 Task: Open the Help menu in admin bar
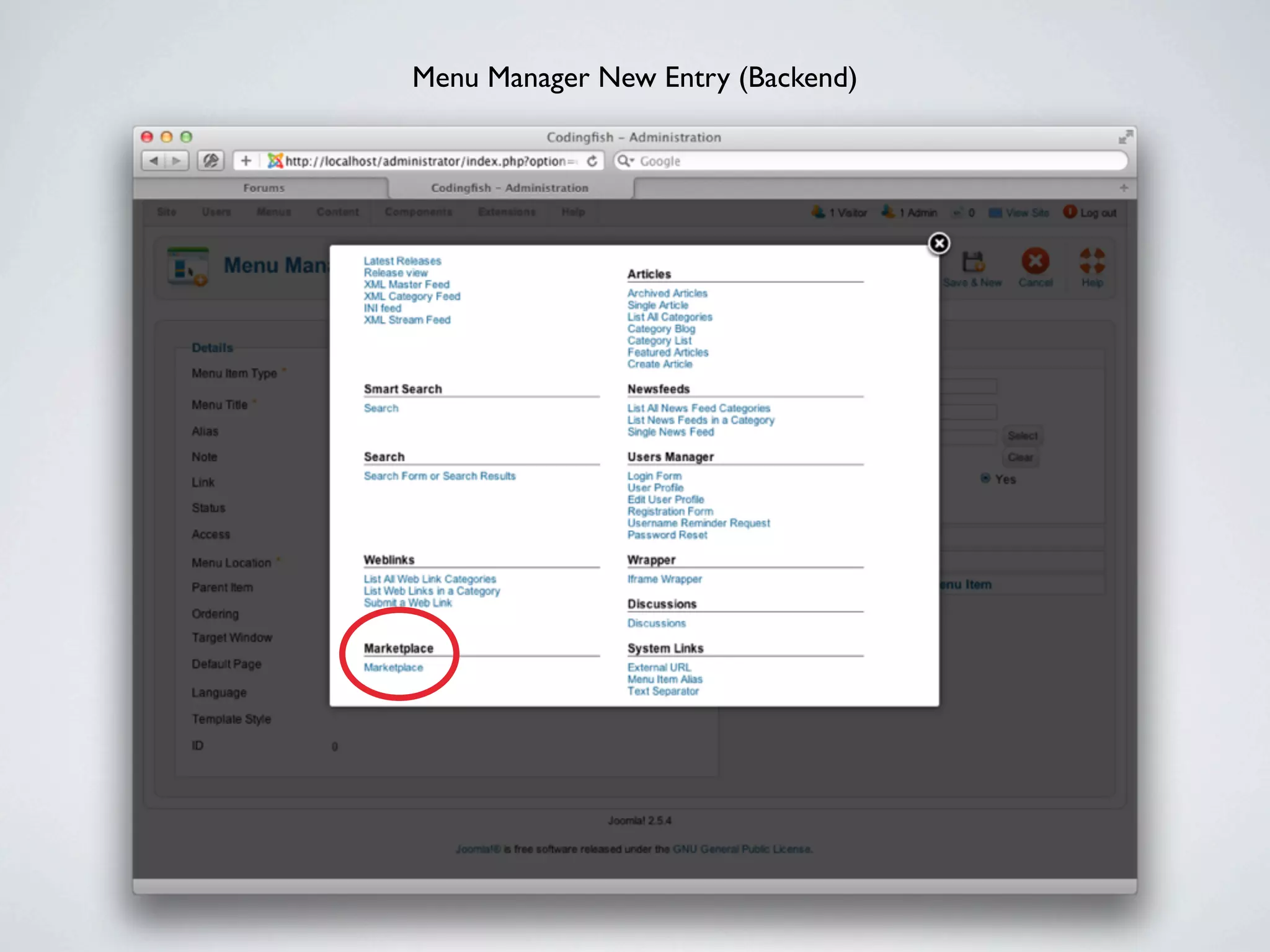click(573, 212)
